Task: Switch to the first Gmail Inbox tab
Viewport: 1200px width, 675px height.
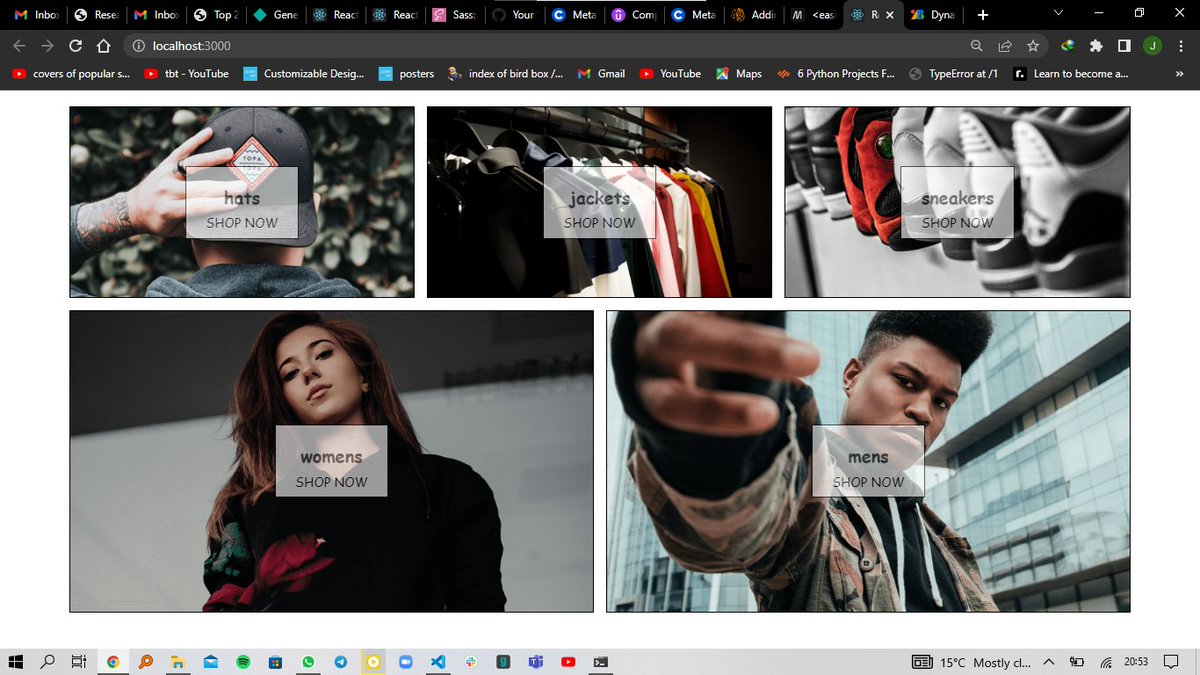Action: coord(35,15)
